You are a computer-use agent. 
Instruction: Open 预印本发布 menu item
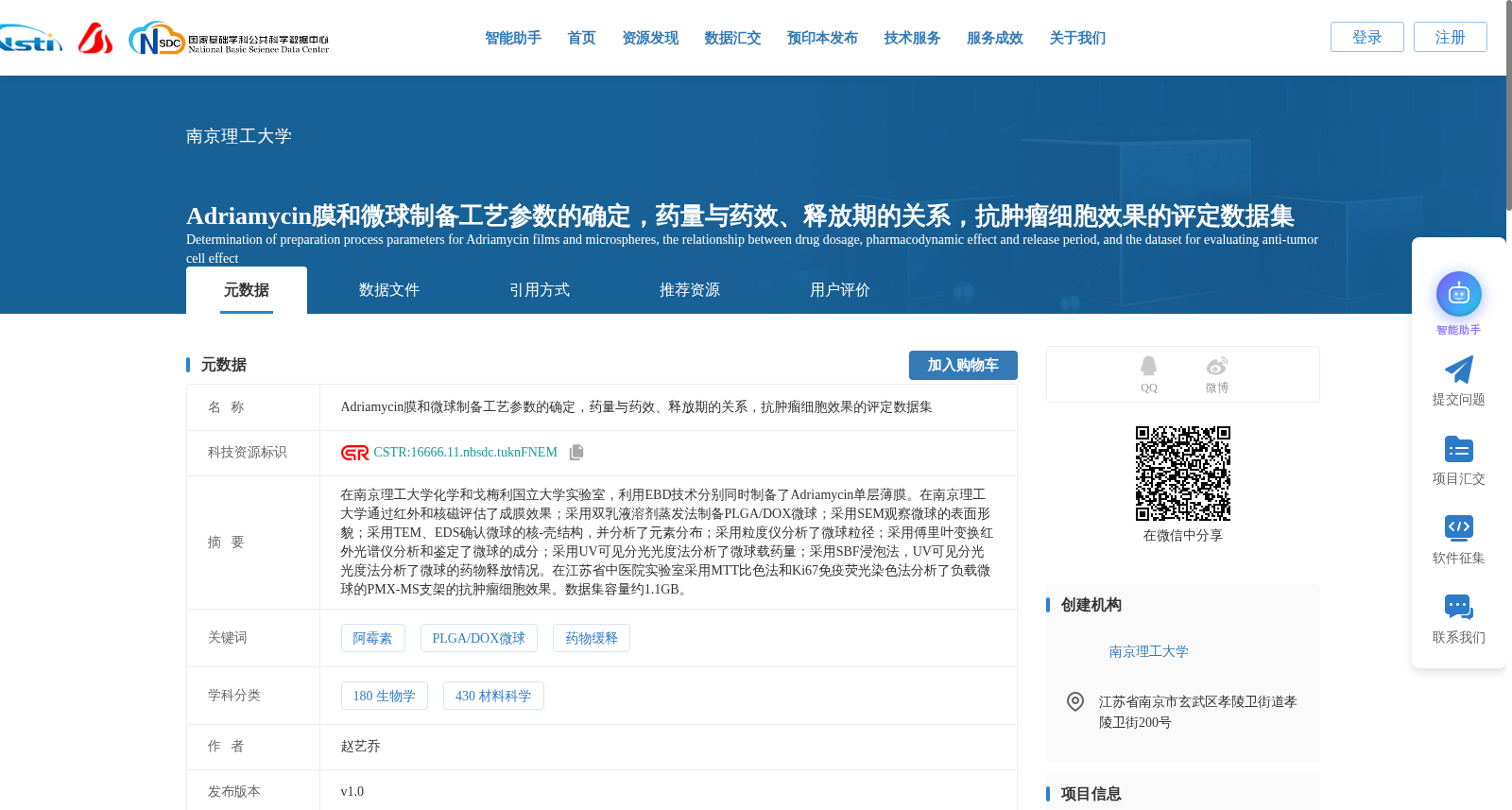tap(822, 38)
